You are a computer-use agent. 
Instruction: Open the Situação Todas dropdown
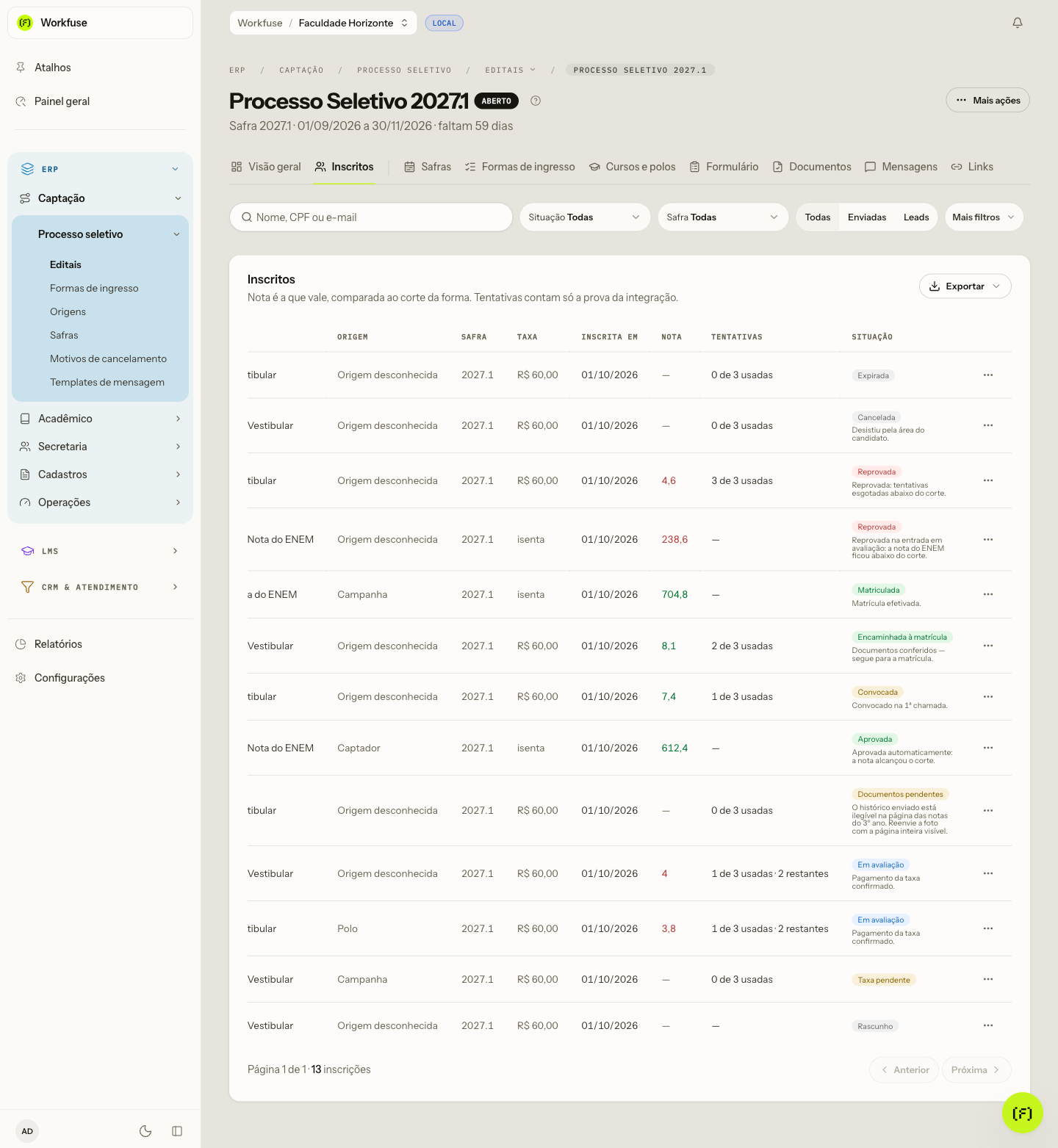(585, 217)
